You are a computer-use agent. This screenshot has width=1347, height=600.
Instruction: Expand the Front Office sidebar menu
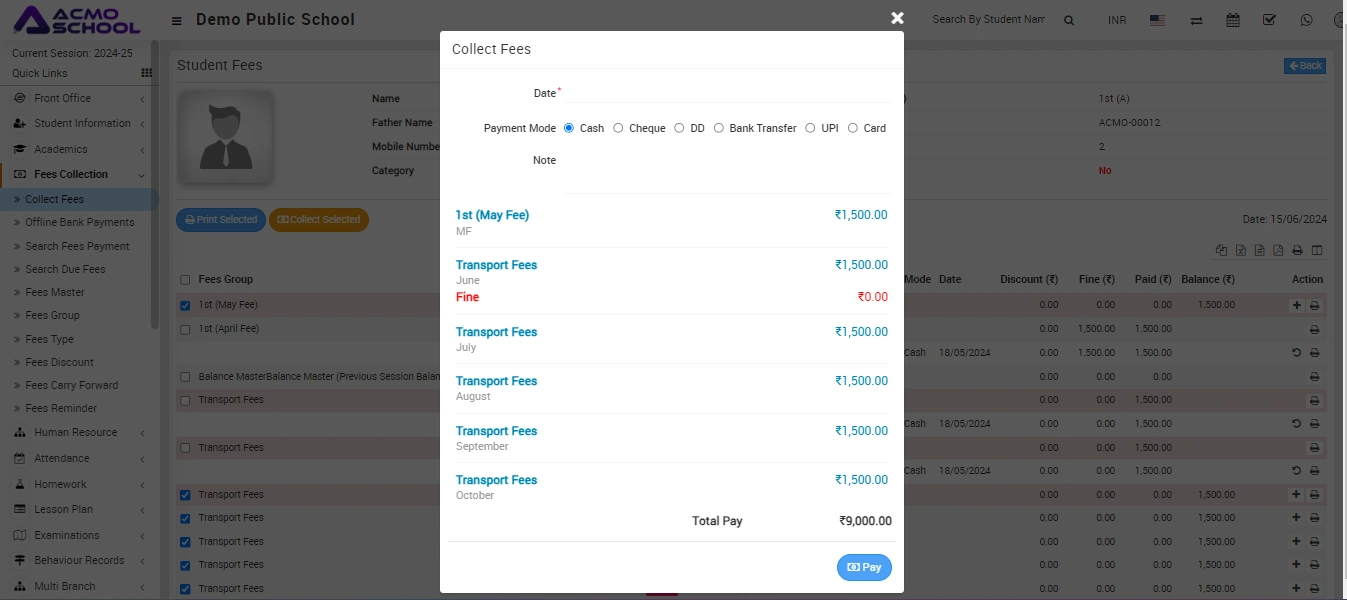[x=80, y=98]
